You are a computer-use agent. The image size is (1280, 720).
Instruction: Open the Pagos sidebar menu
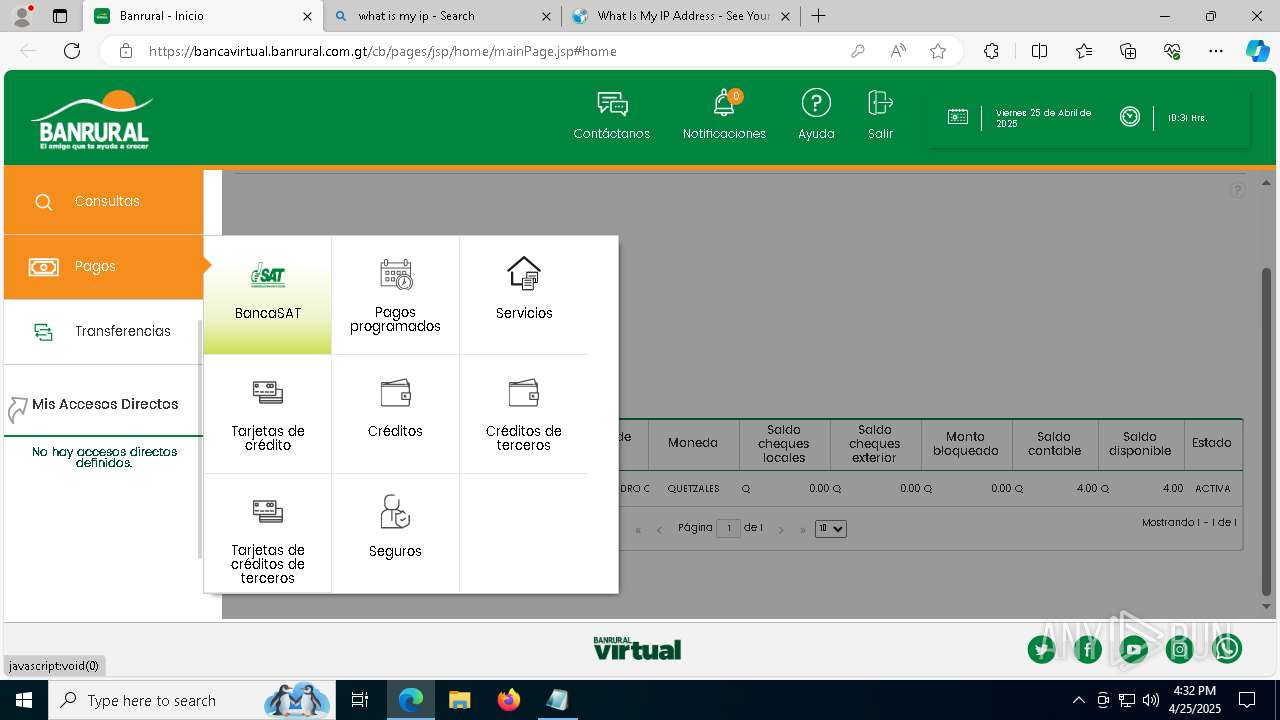(104, 267)
